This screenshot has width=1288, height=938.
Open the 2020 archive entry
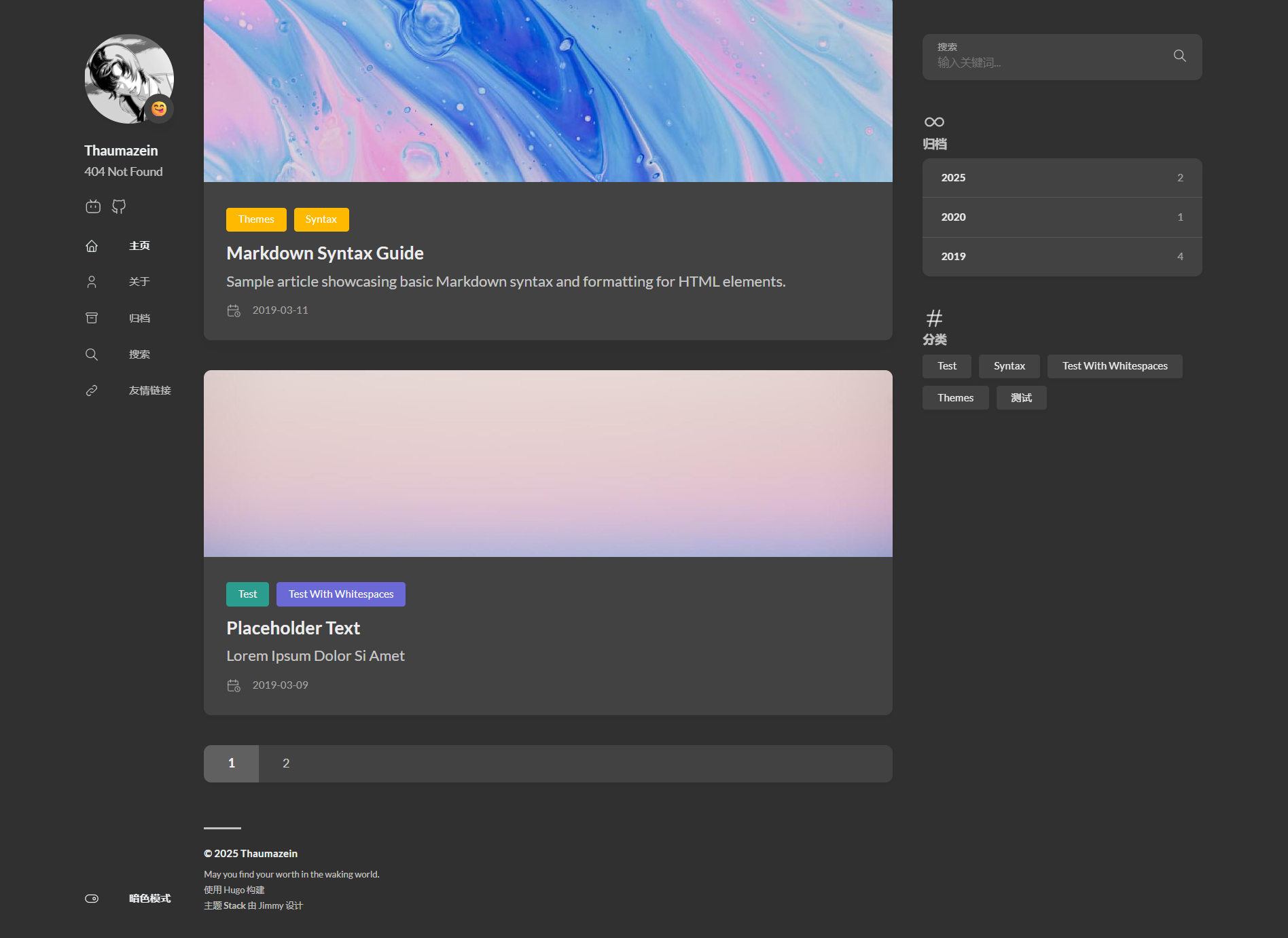click(x=1062, y=217)
